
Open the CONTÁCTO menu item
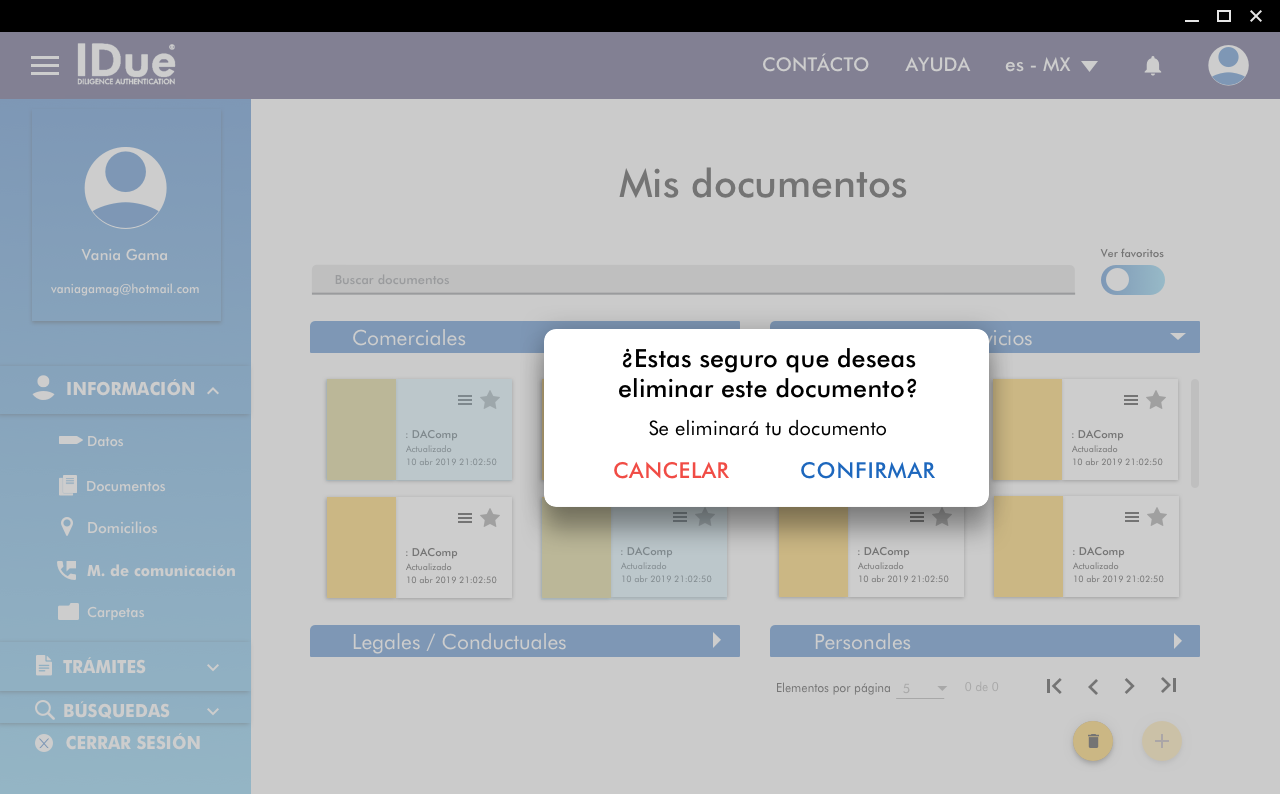tap(815, 65)
